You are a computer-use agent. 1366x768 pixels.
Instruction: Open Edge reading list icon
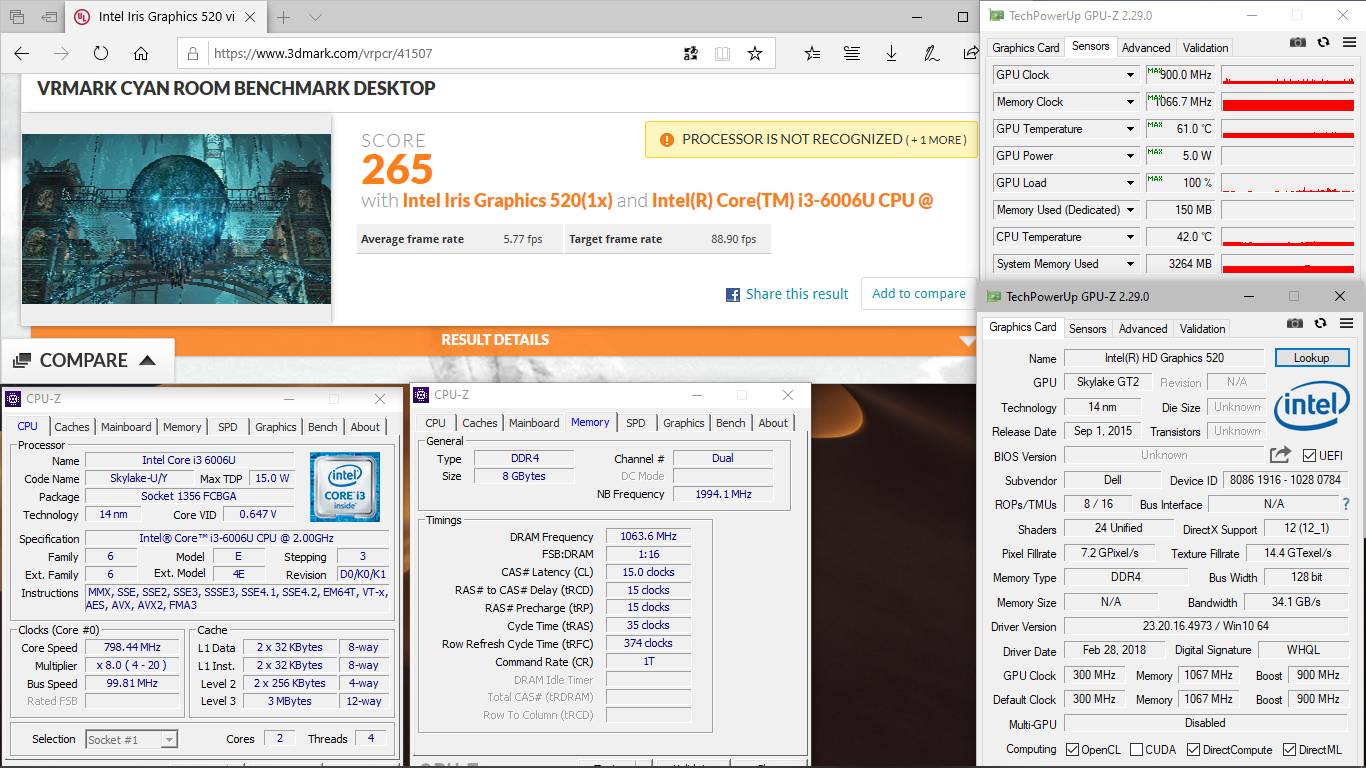(x=851, y=53)
